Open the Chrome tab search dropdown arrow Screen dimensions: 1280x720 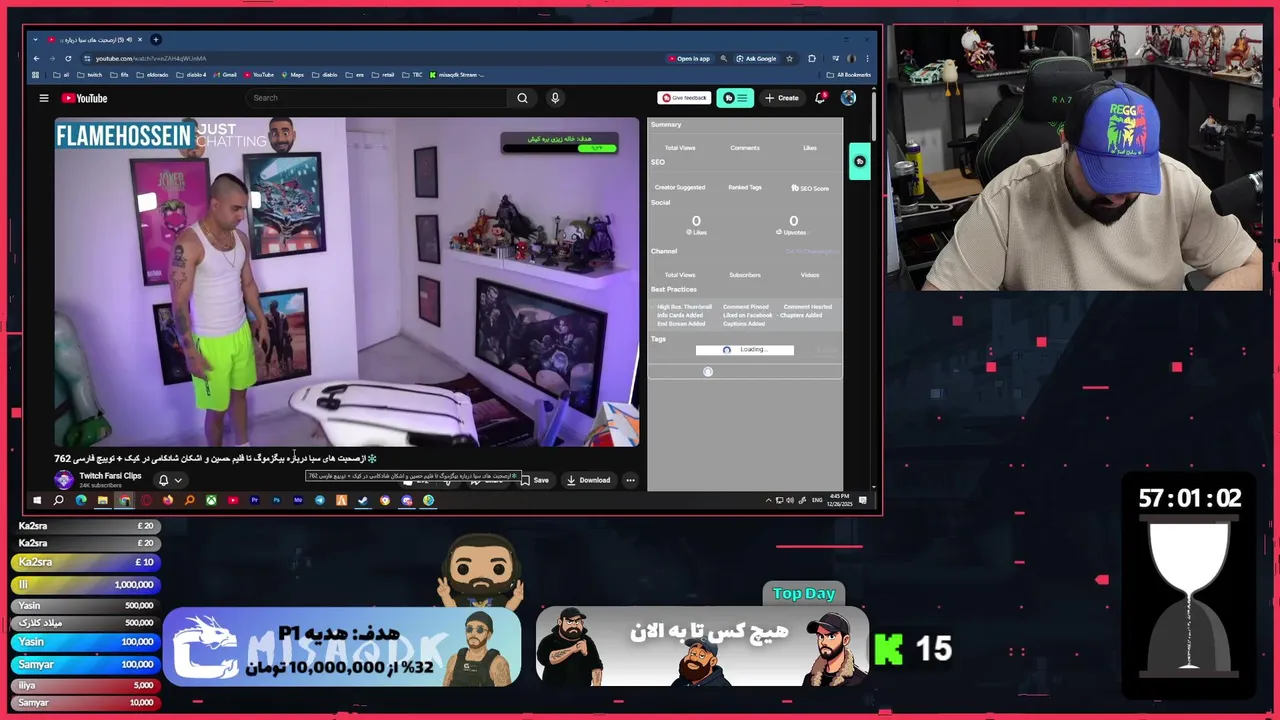point(35,39)
